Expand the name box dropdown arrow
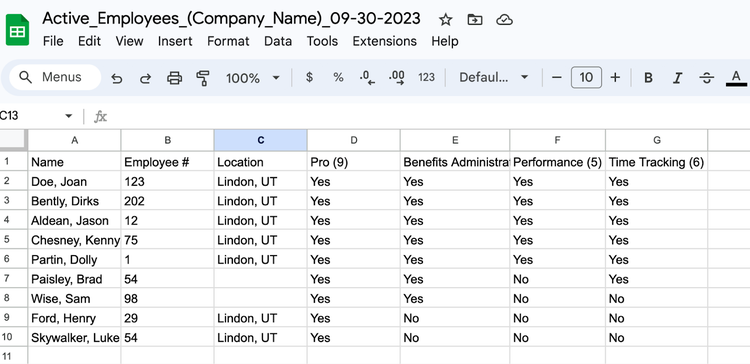The width and height of the screenshot is (750, 364). pos(68,116)
